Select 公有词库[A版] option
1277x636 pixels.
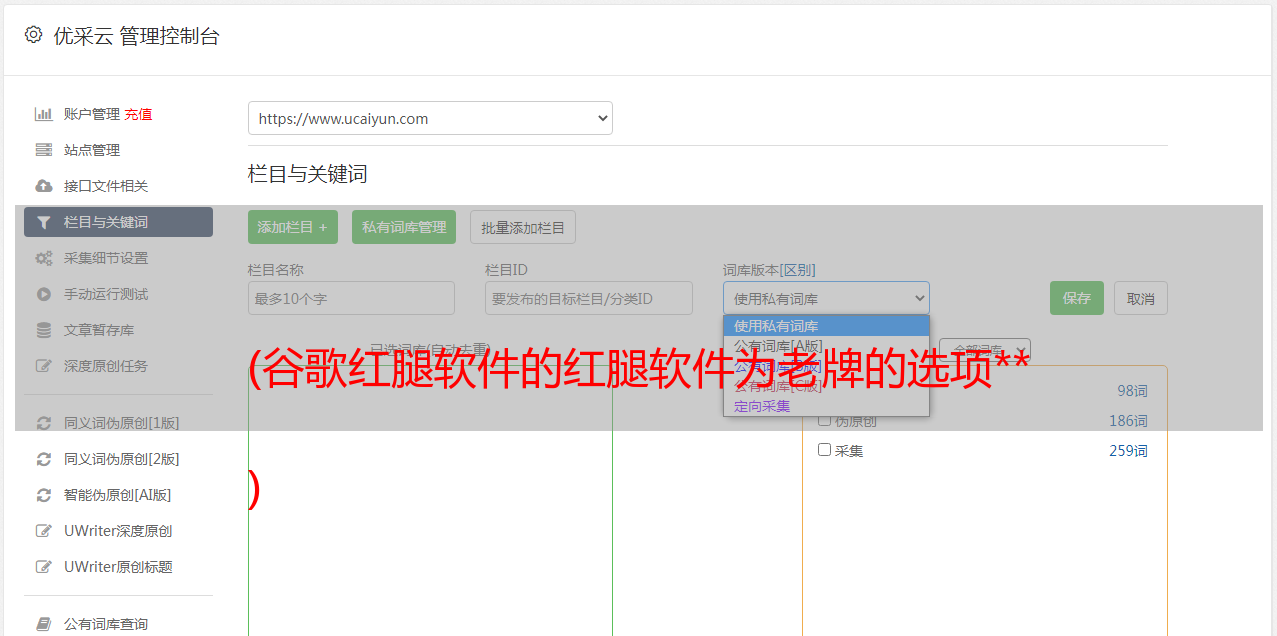tap(826, 346)
